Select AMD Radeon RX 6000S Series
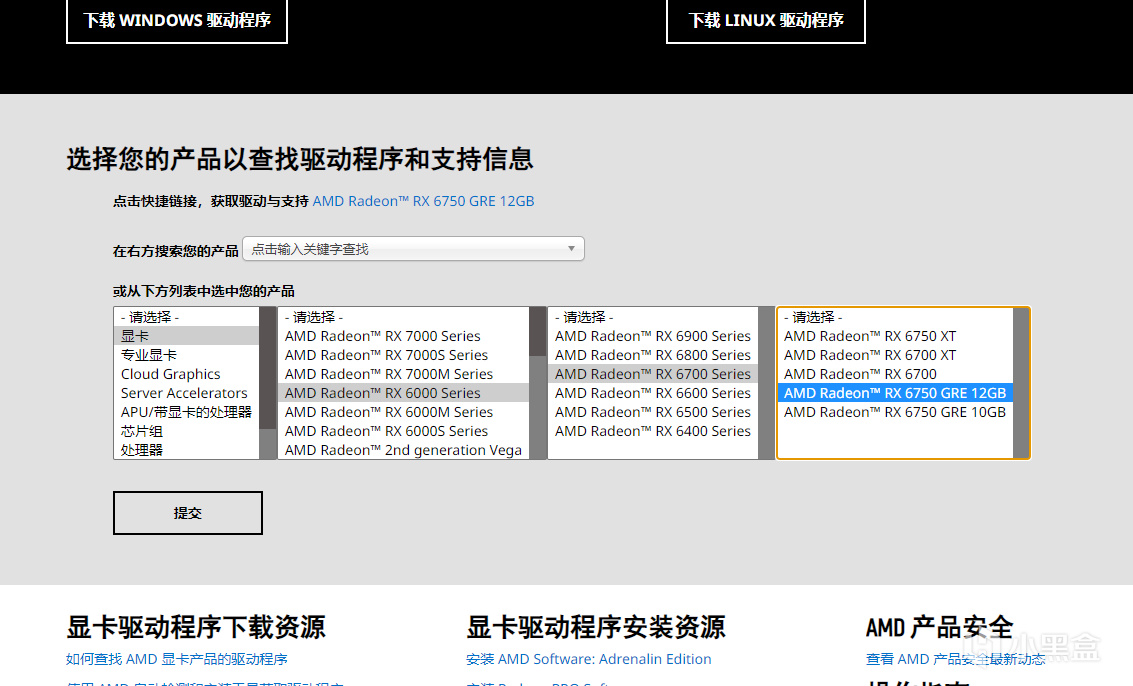 [403, 431]
